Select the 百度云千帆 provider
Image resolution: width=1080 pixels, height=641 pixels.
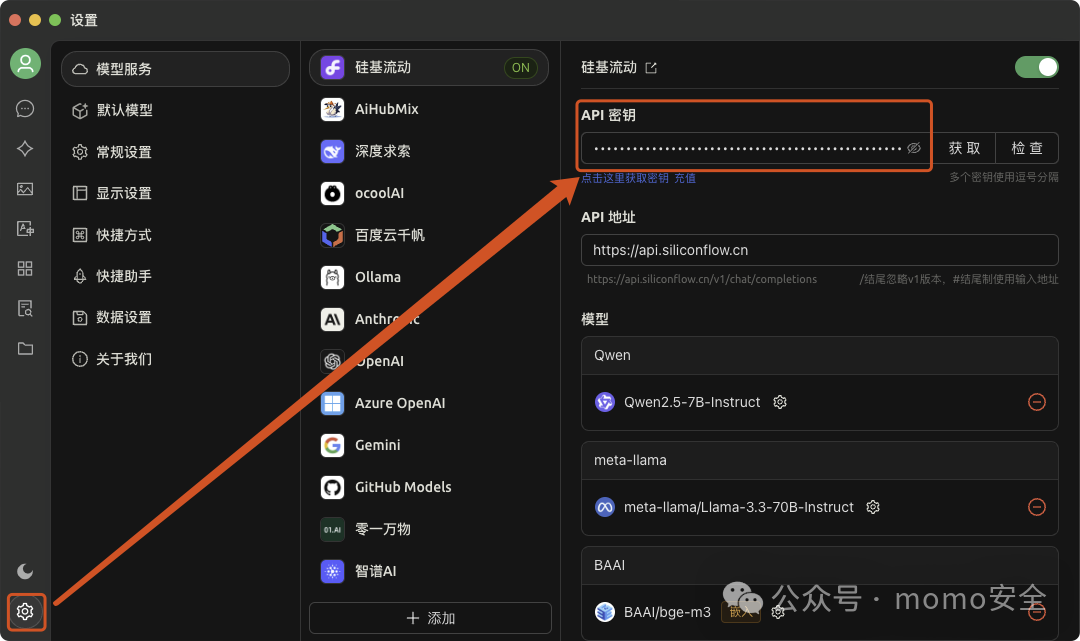click(428, 235)
